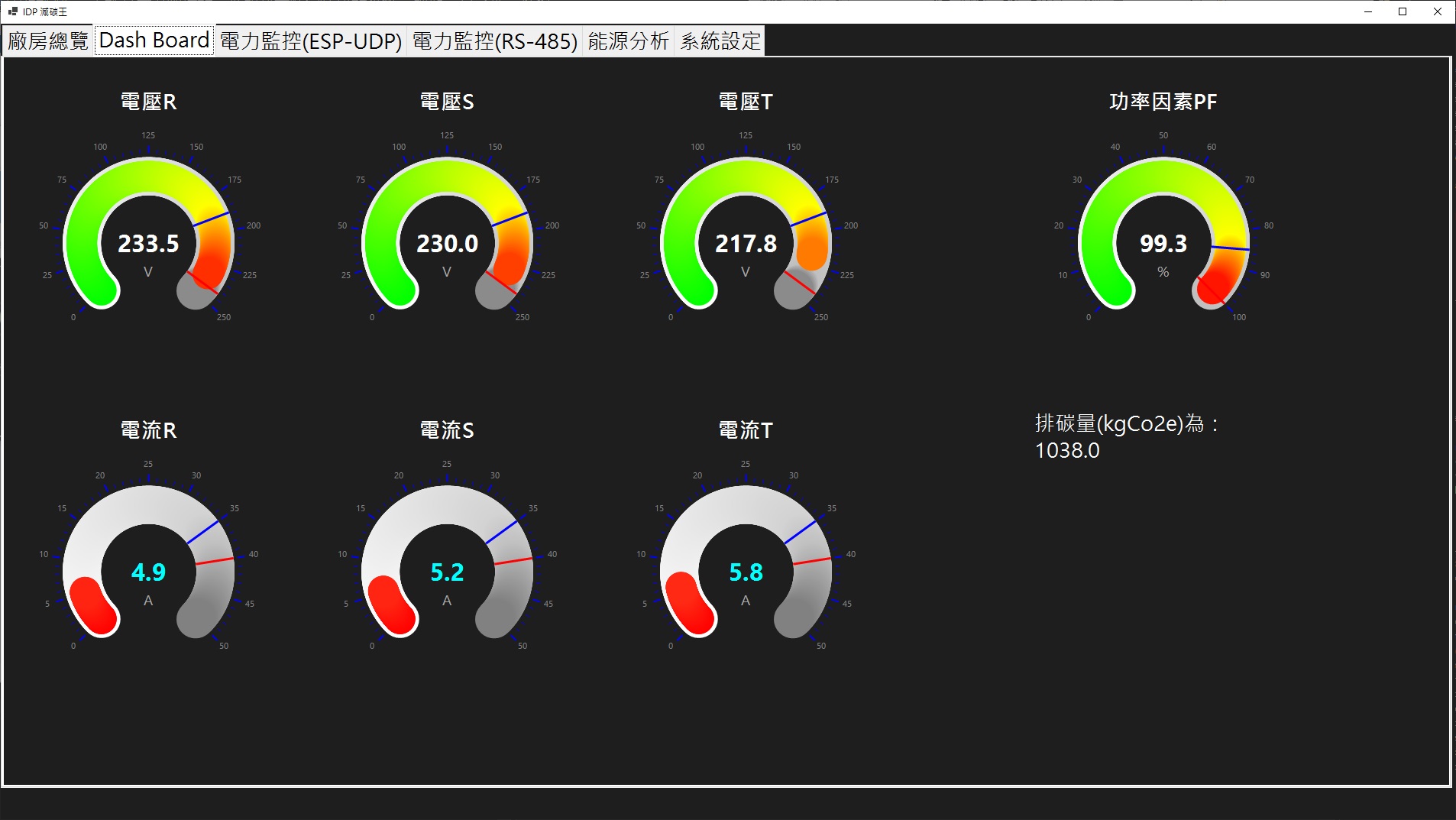The height and width of the screenshot is (820, 1456).
Task: Select the Dash Board tab
Action: (x=153, y=40)
